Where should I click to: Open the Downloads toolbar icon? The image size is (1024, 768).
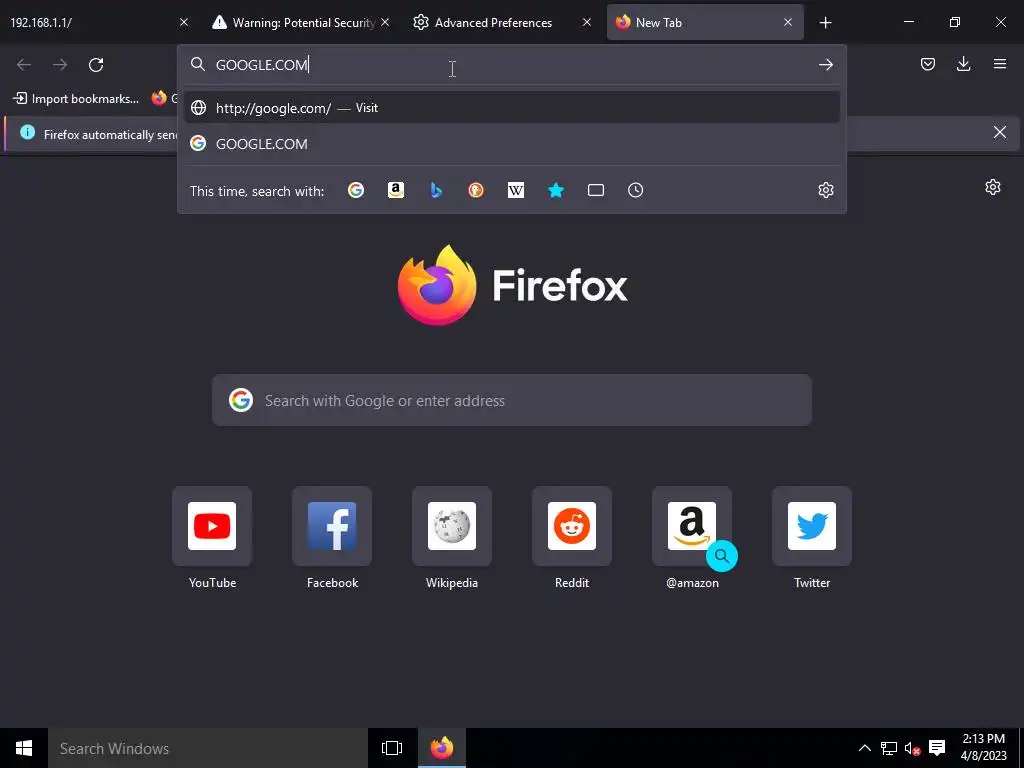coord(963,64)
